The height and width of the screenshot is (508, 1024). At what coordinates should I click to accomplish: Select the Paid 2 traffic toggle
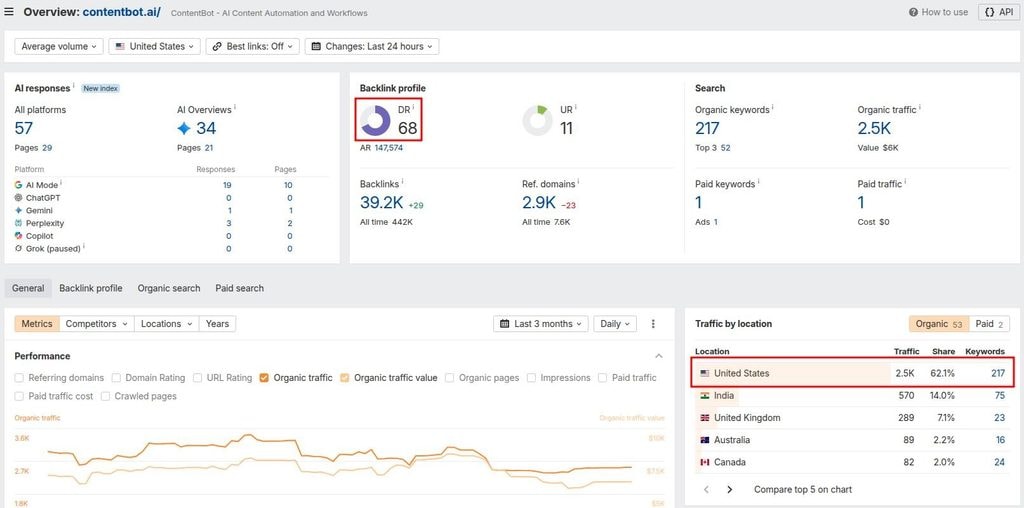pos(989,324)
